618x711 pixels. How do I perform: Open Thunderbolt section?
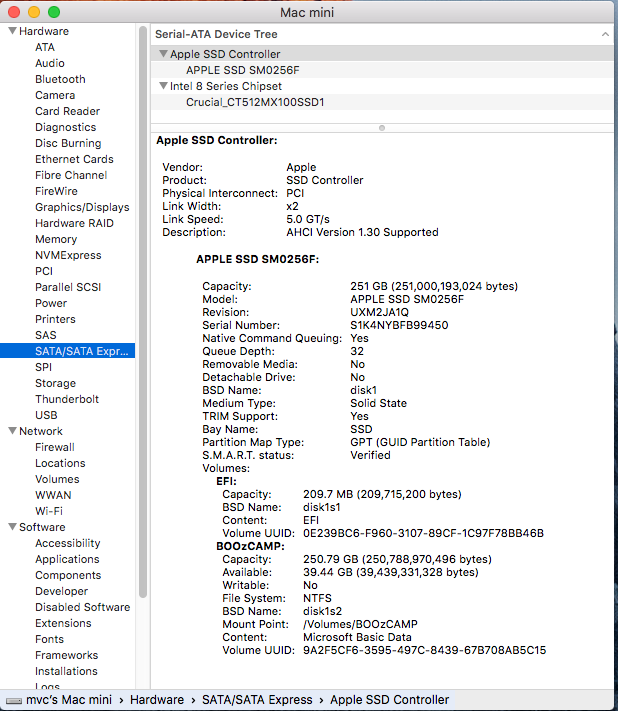coord(67,399)
